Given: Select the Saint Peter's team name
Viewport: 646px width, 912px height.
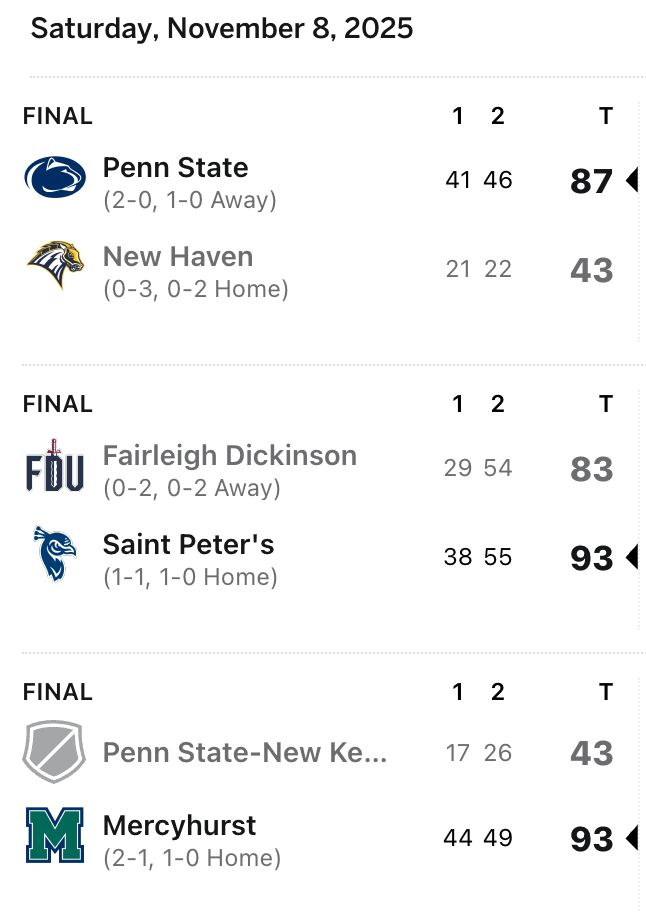Looking at the screenshot, I should pos(188,544).
